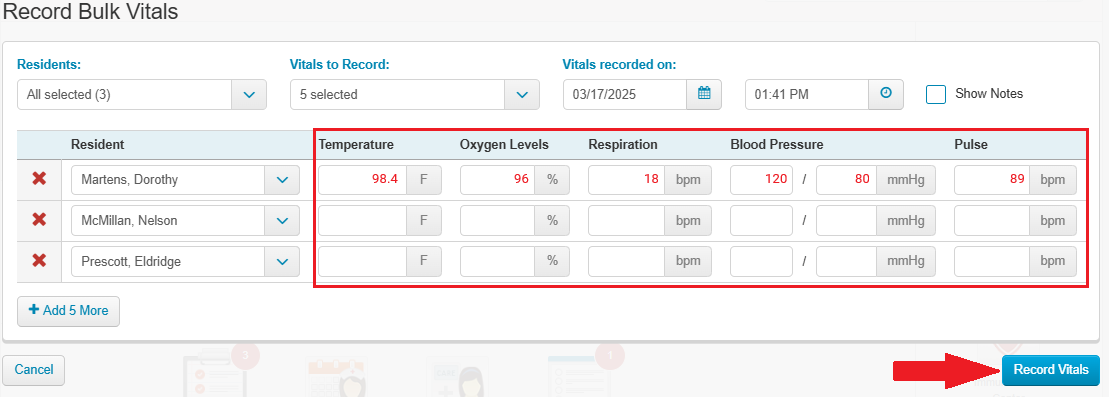Enable the Show Notes checkbox
Image resolution: width=1109 pixels, height=397 pixels.
coord(936,94)
